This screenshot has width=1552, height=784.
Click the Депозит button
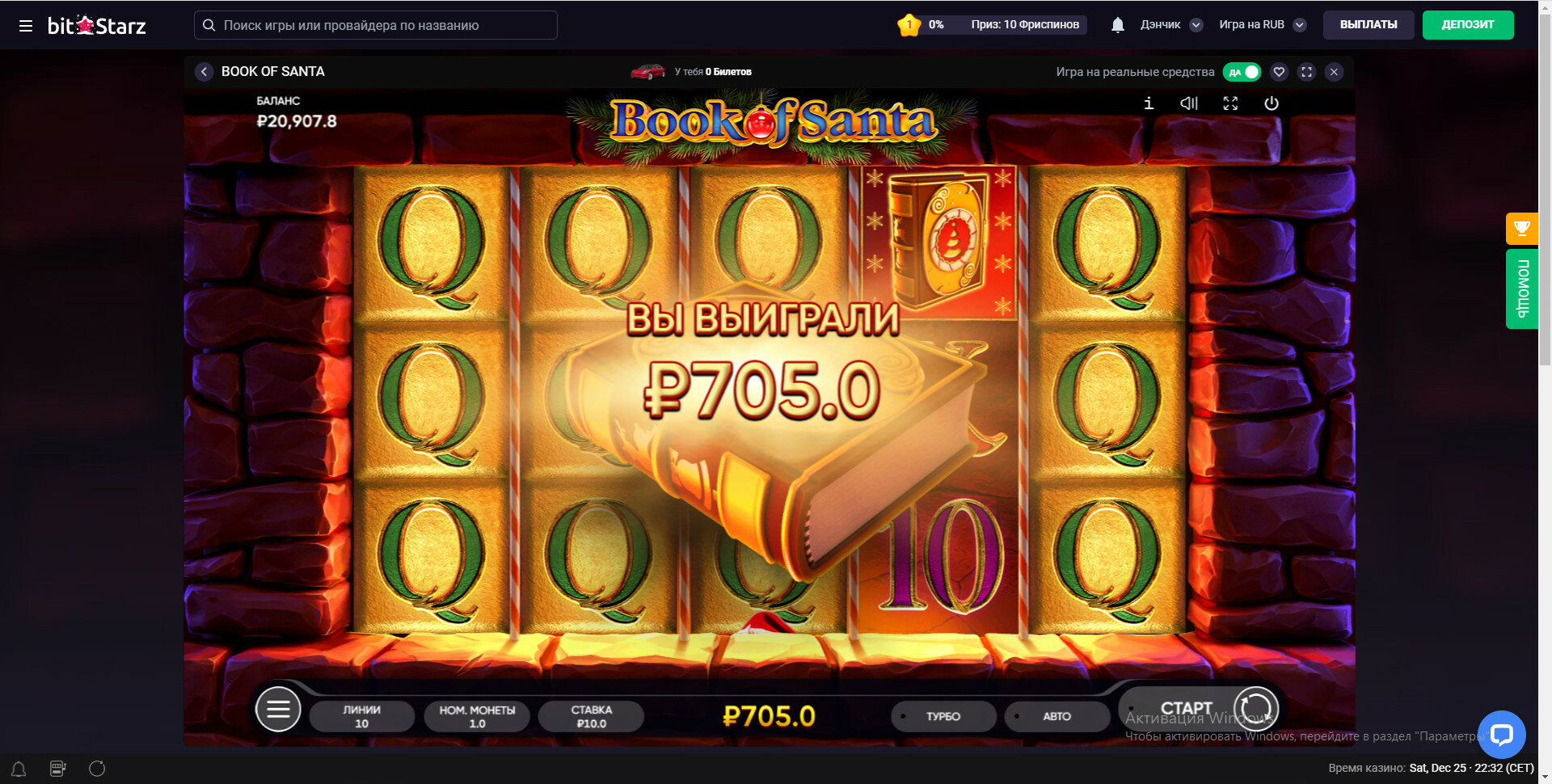tap(1468, 25)
